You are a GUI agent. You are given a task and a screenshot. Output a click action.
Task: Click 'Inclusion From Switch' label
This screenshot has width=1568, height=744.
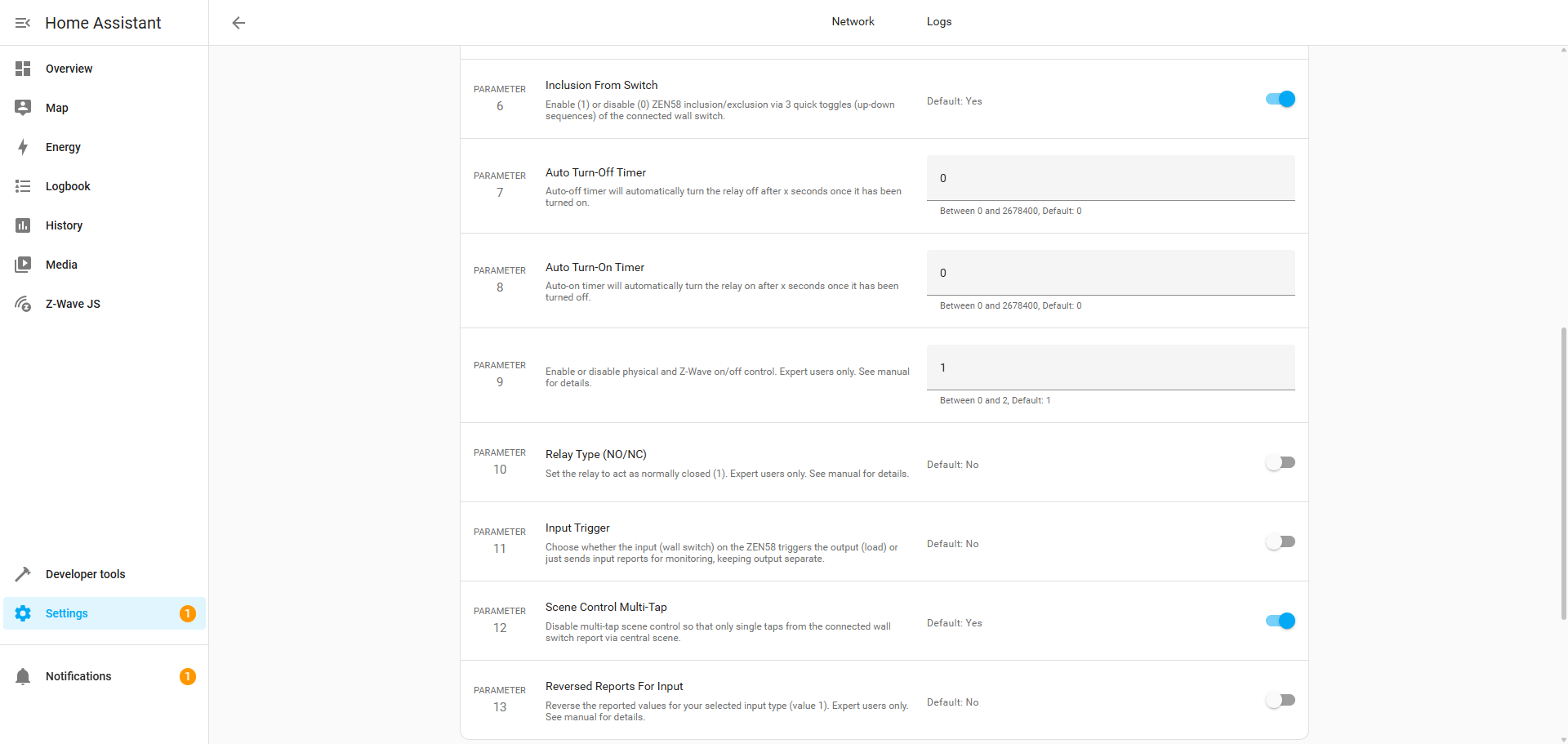click(x=601, y=85)
